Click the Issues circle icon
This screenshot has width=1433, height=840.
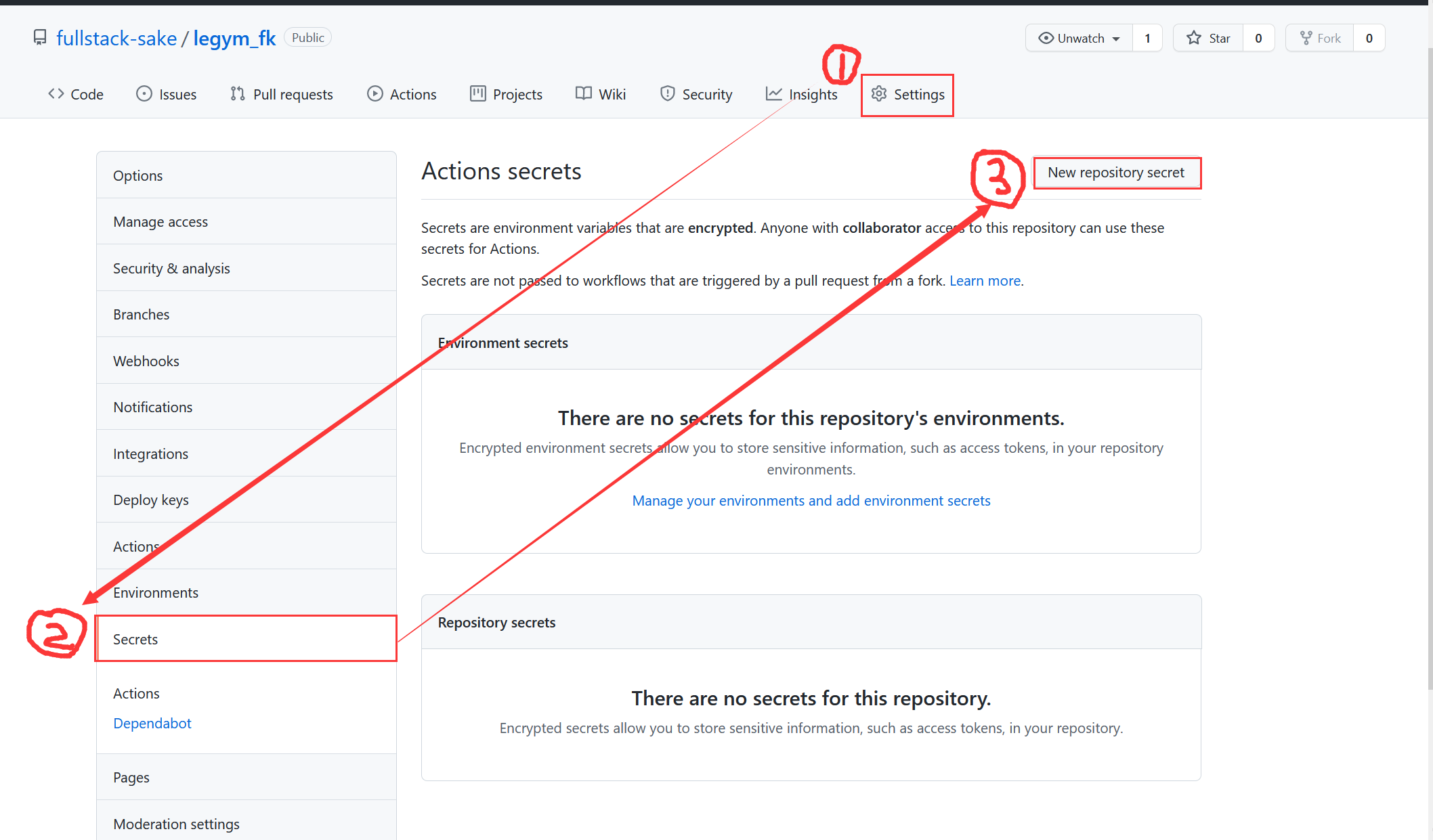click(x=144, y=94)
